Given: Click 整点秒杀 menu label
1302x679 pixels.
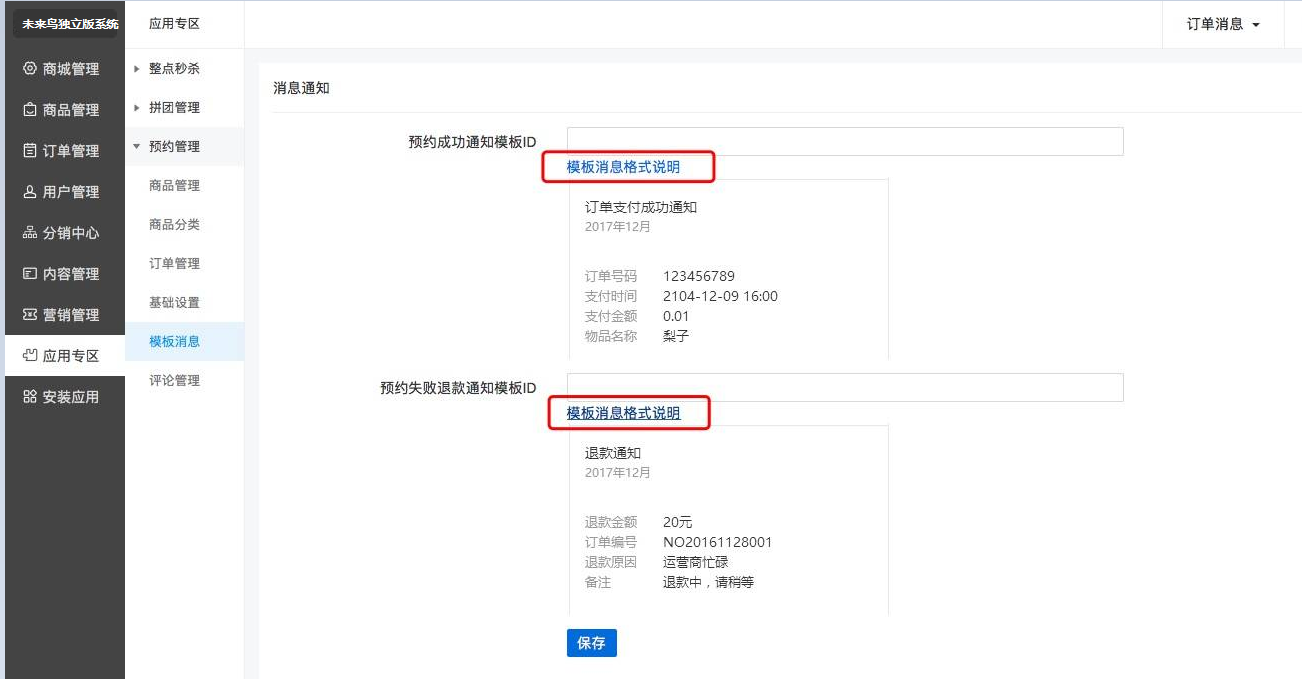Looking at the screenshot, I should tap(174, 69).
